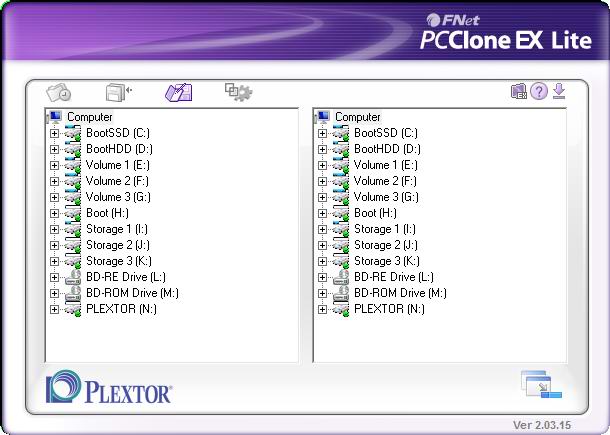
Task: Click the purple question mark help icon
Action: click(539, 92)
